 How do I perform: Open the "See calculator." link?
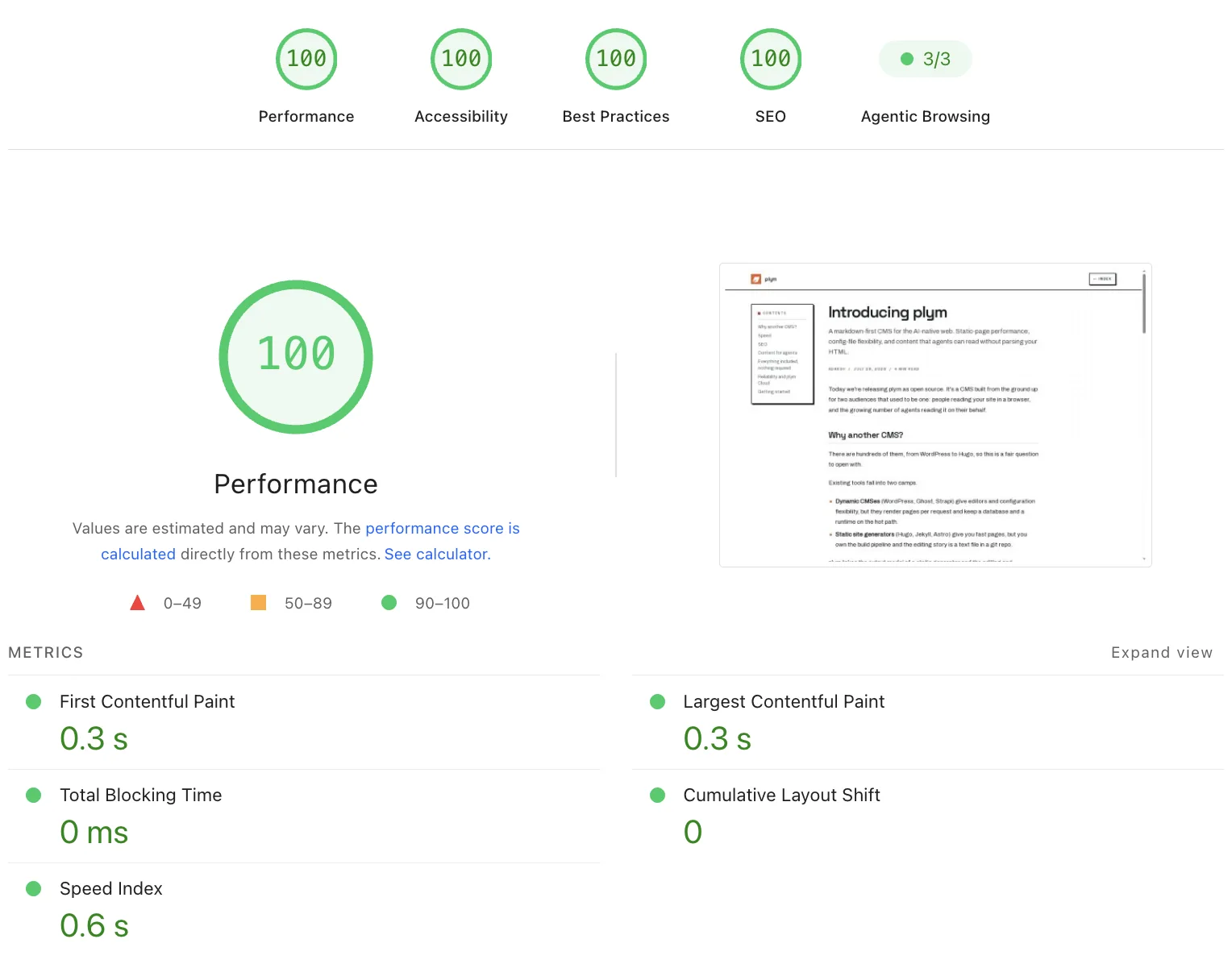tap(438, 555)
